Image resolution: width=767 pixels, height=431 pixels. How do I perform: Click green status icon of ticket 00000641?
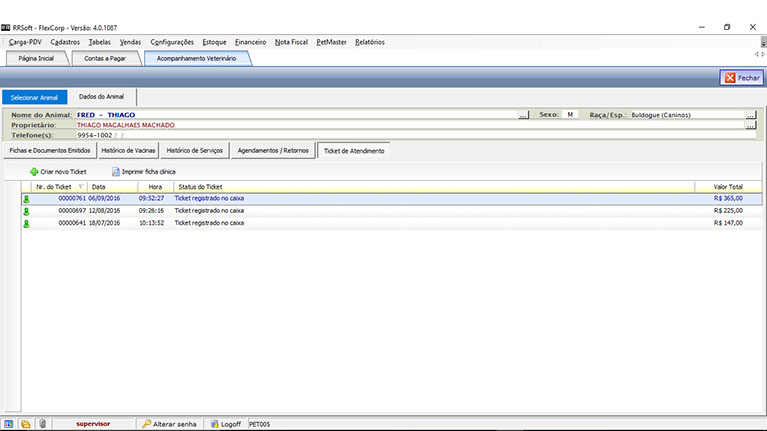26,223
